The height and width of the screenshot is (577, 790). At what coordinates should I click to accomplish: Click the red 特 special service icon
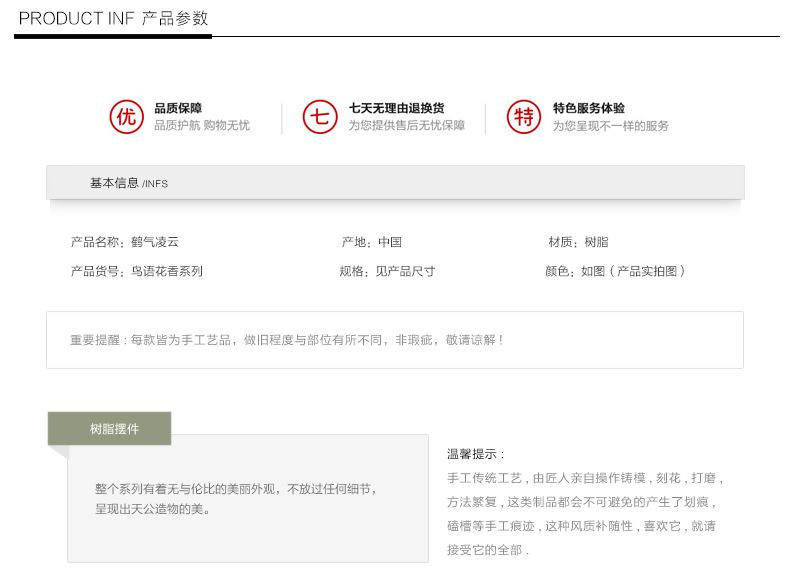click(x=523, y=117)
